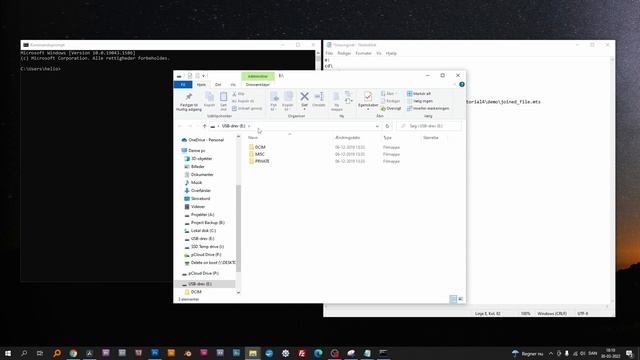This screenshot has width=640, height=360.
Task: Switch to large icons view toggle
Action: point(460,299)
